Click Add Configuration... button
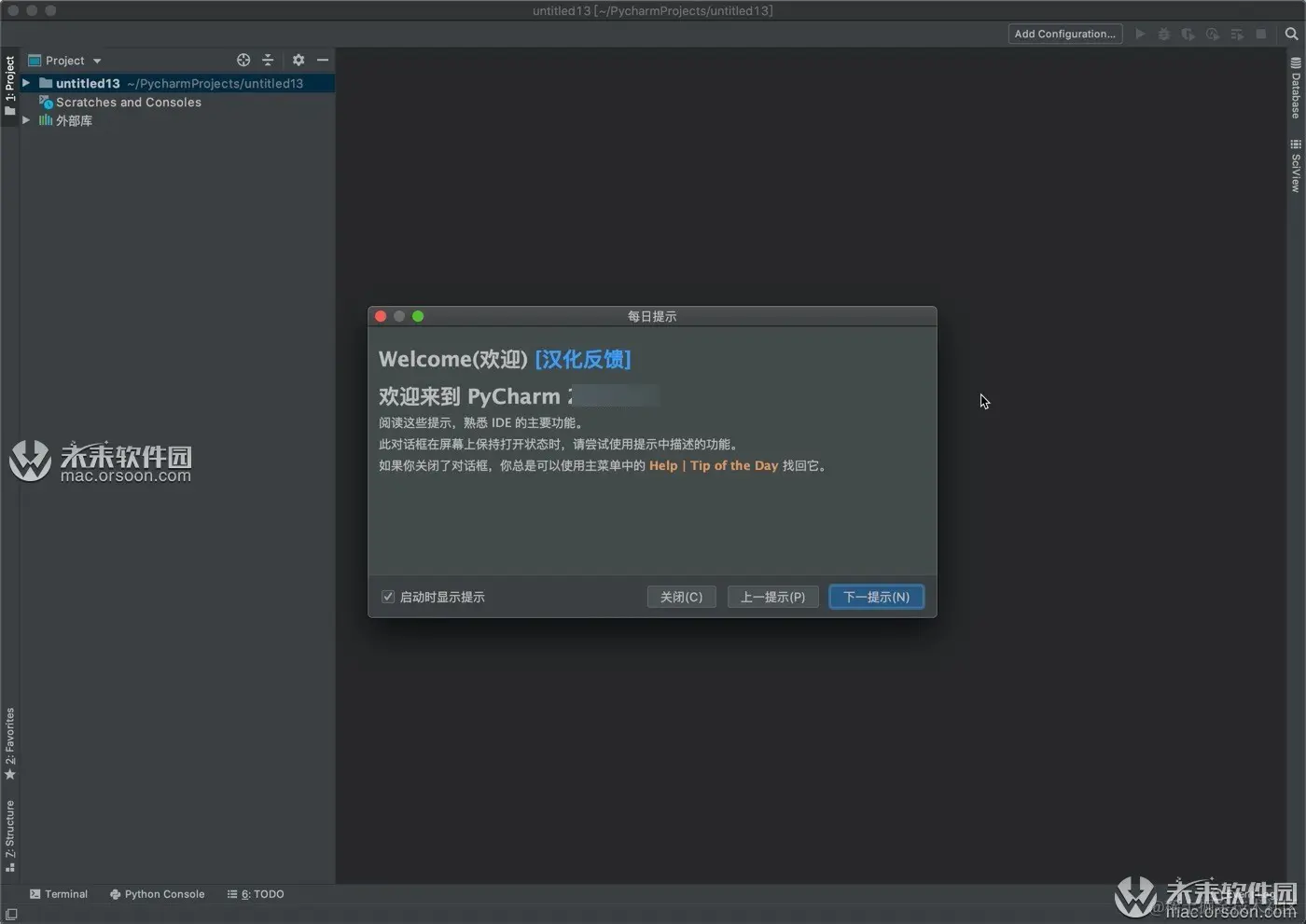This screenshot has height=924, width=1306. coord(1065,34)
